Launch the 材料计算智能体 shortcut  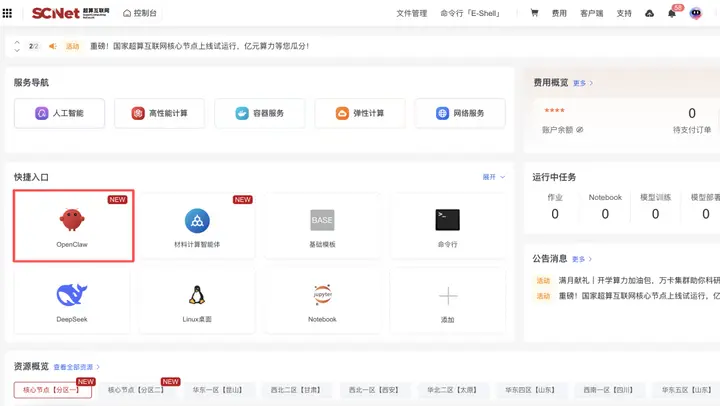click(x=197, y=225)
